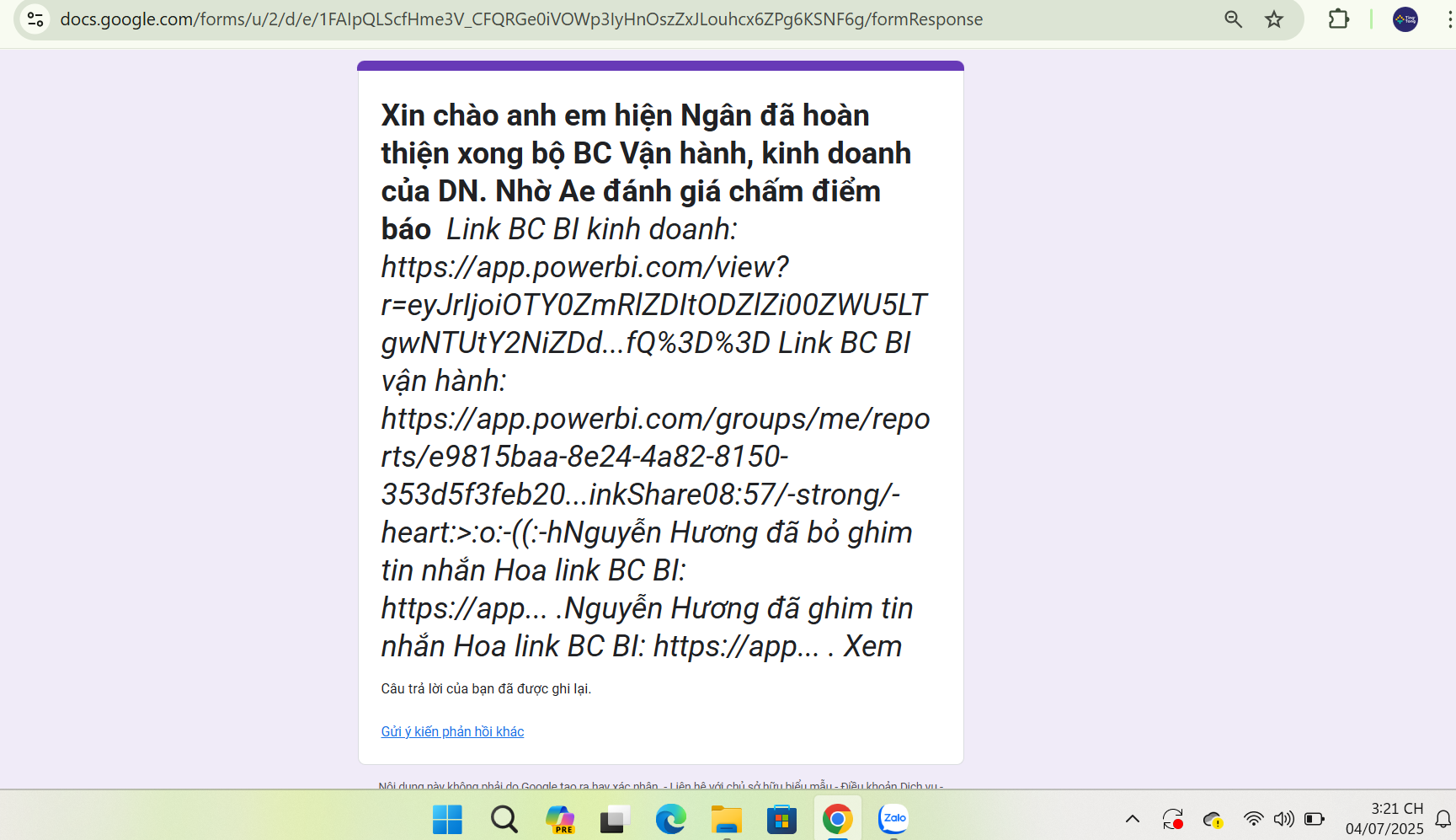Expand hidden system tray icons chevron
The height and width of the screenshot is (840, 1456).
click(x=1133, y=819)
